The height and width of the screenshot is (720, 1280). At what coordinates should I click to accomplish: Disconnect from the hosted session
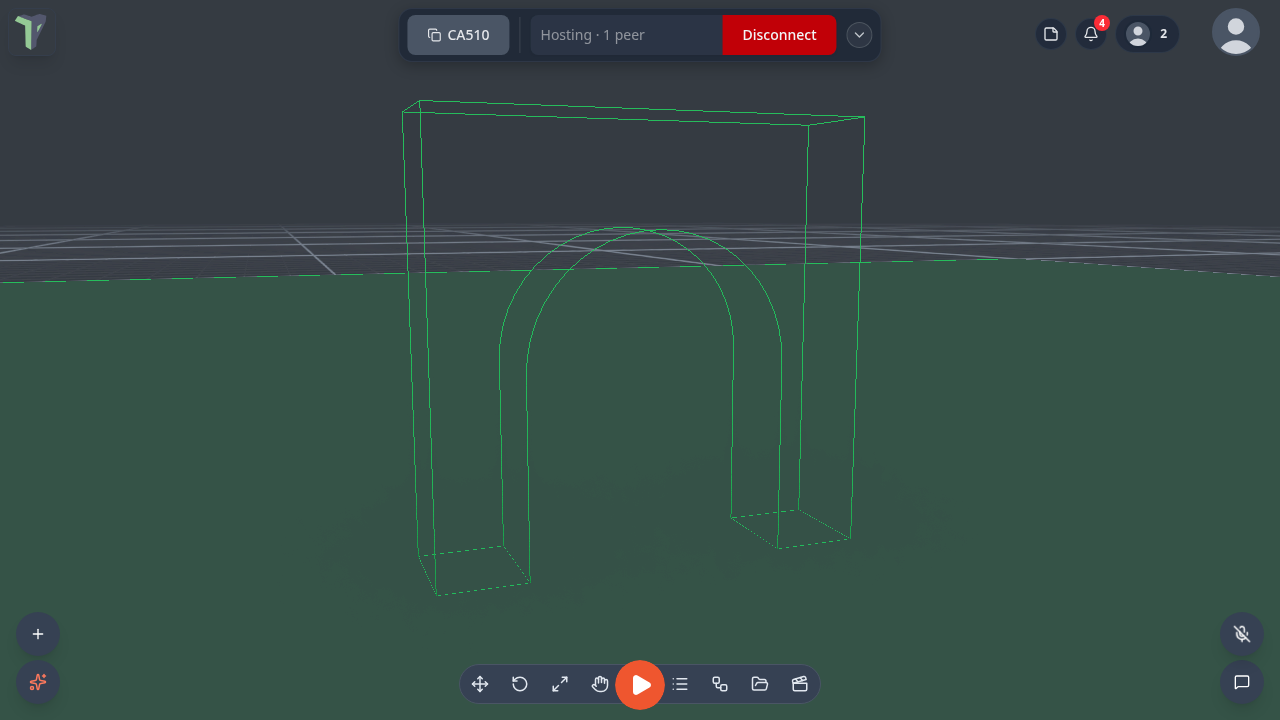click(779, 35)
